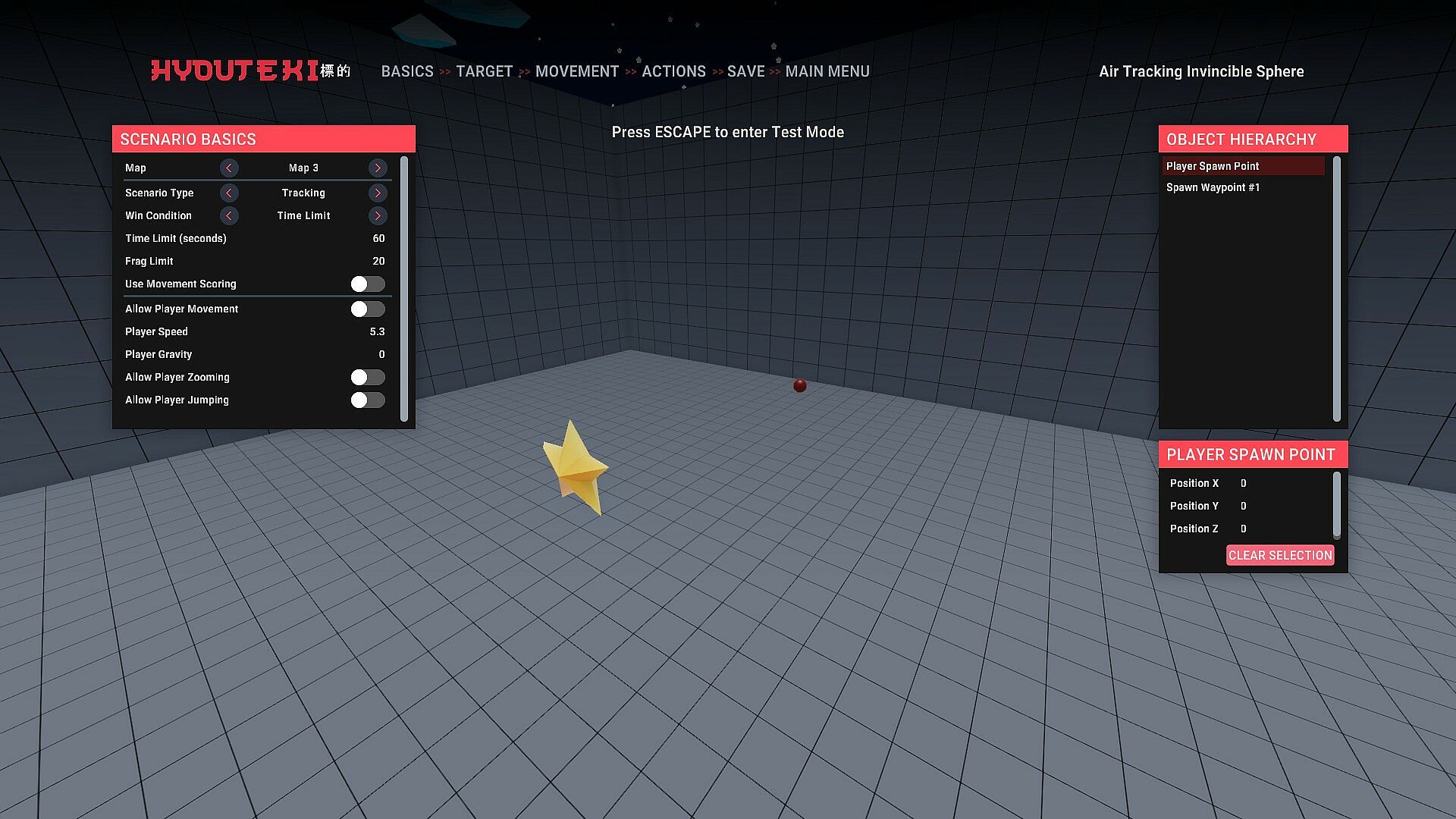Image resolution: width=1456 pixels, height=819 pixels.
Task: Go to the MOVEMENT section
Action: tap(576, 71)
